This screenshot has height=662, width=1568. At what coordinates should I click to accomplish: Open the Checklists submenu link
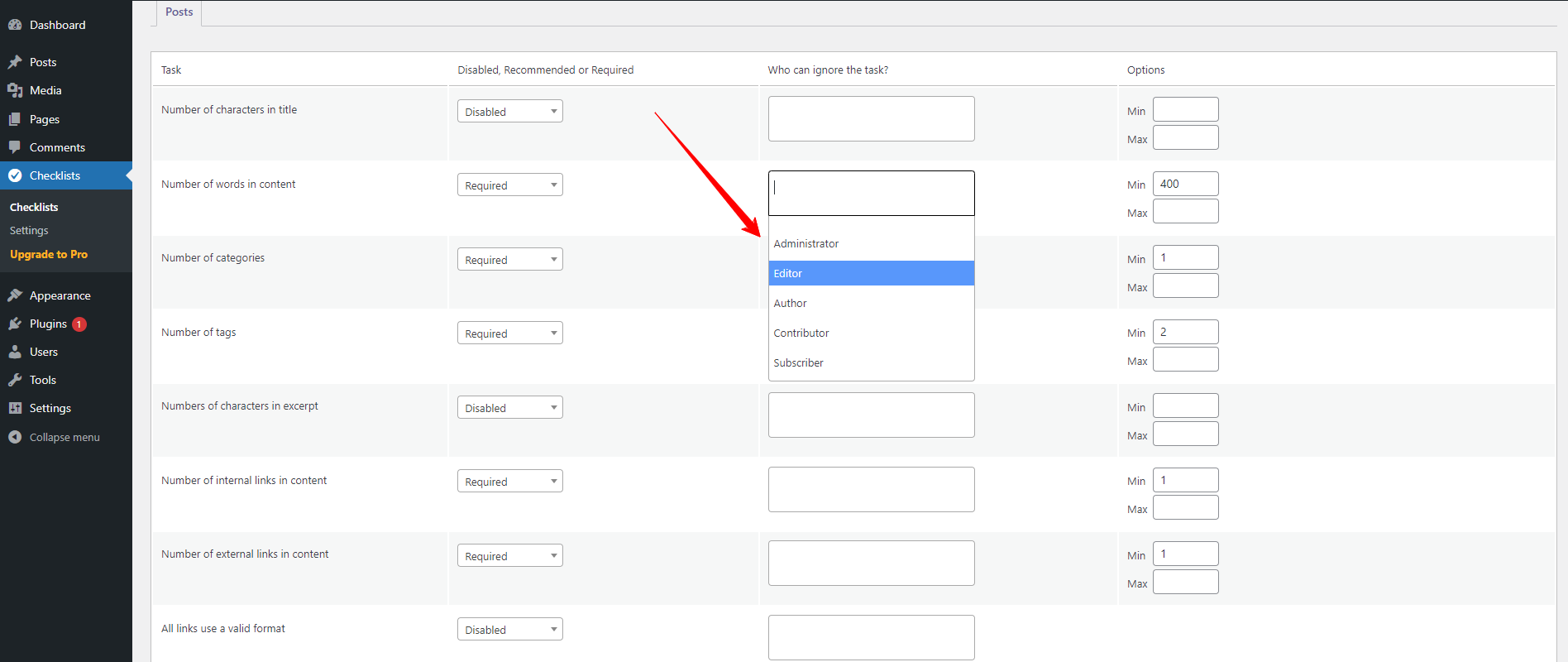(x=34, y=207)
